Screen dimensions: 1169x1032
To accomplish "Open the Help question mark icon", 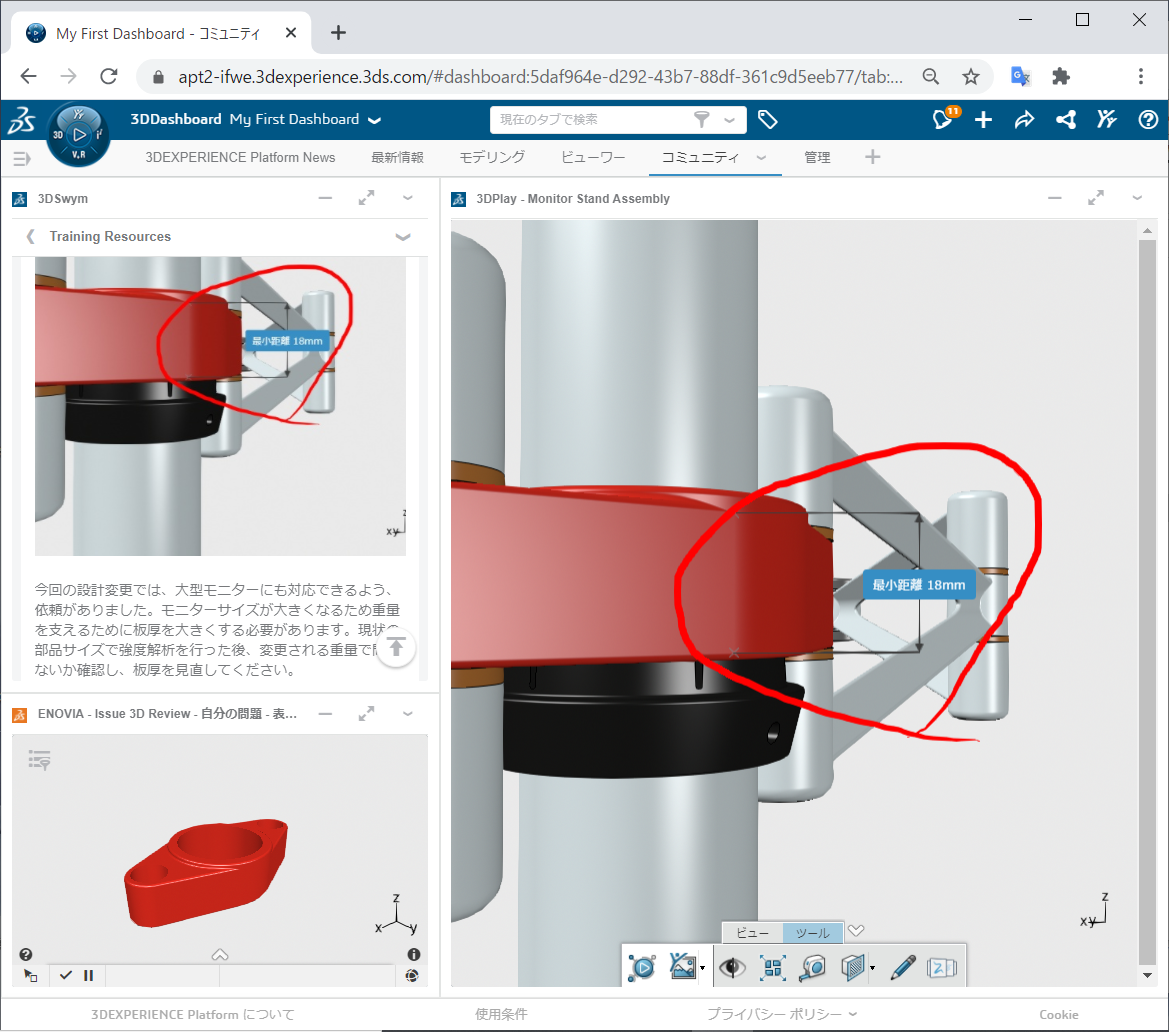I will [1148, 119].
